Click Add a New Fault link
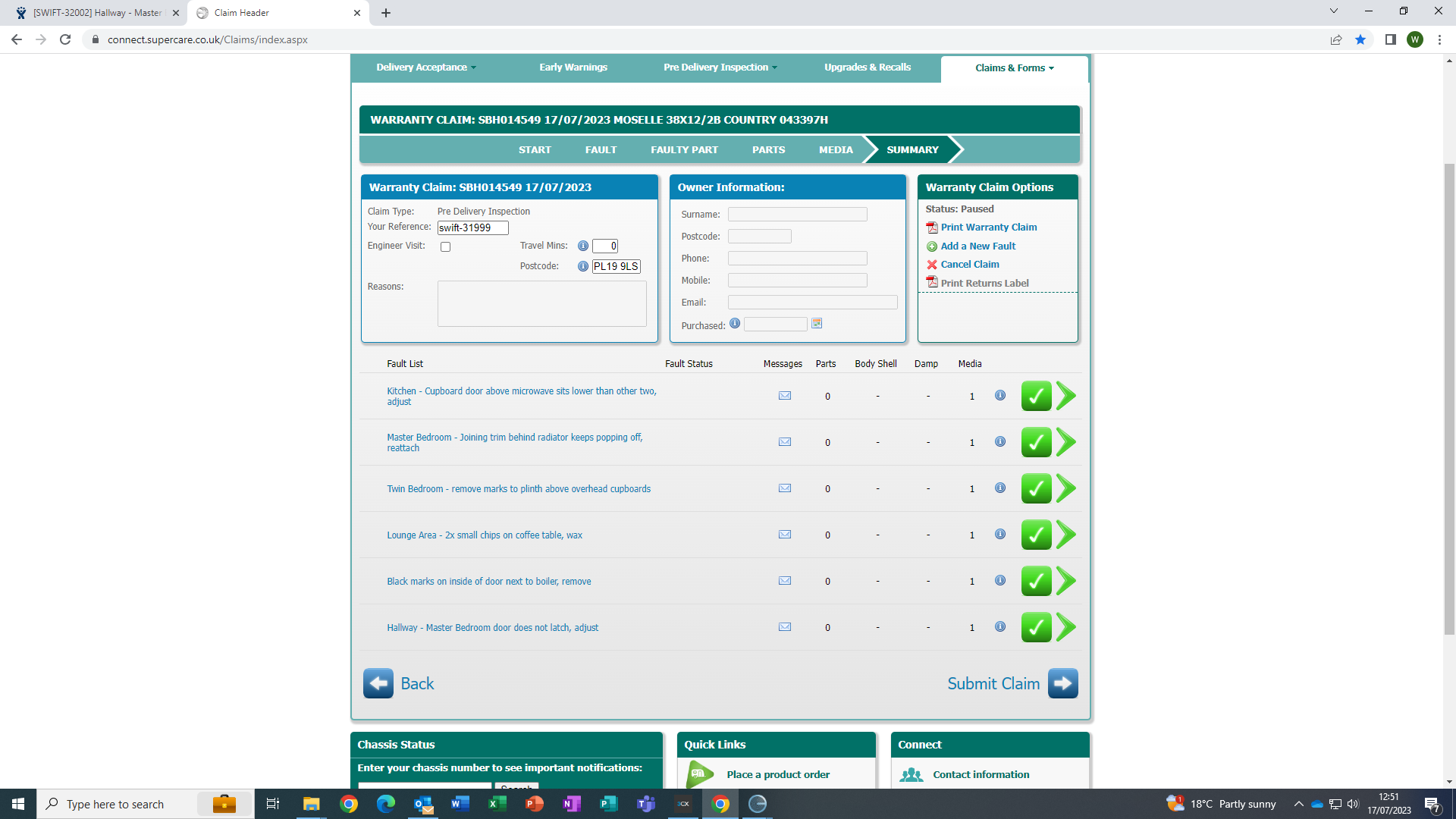 point(977,246)
